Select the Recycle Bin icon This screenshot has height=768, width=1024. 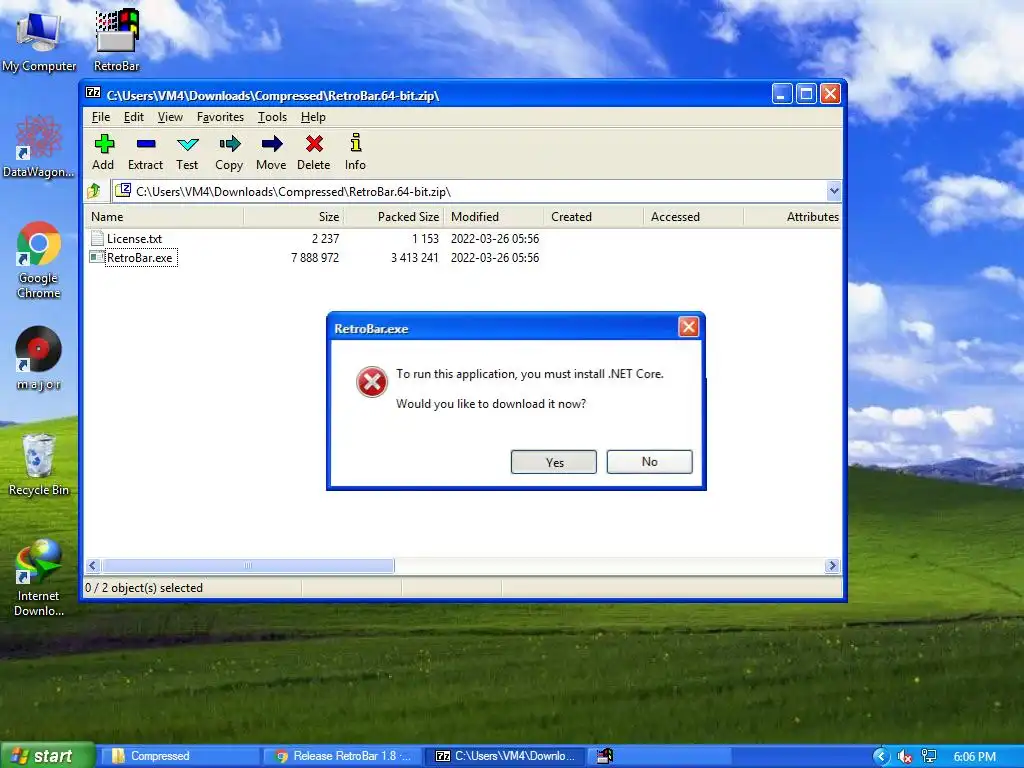tap(39, 464)
